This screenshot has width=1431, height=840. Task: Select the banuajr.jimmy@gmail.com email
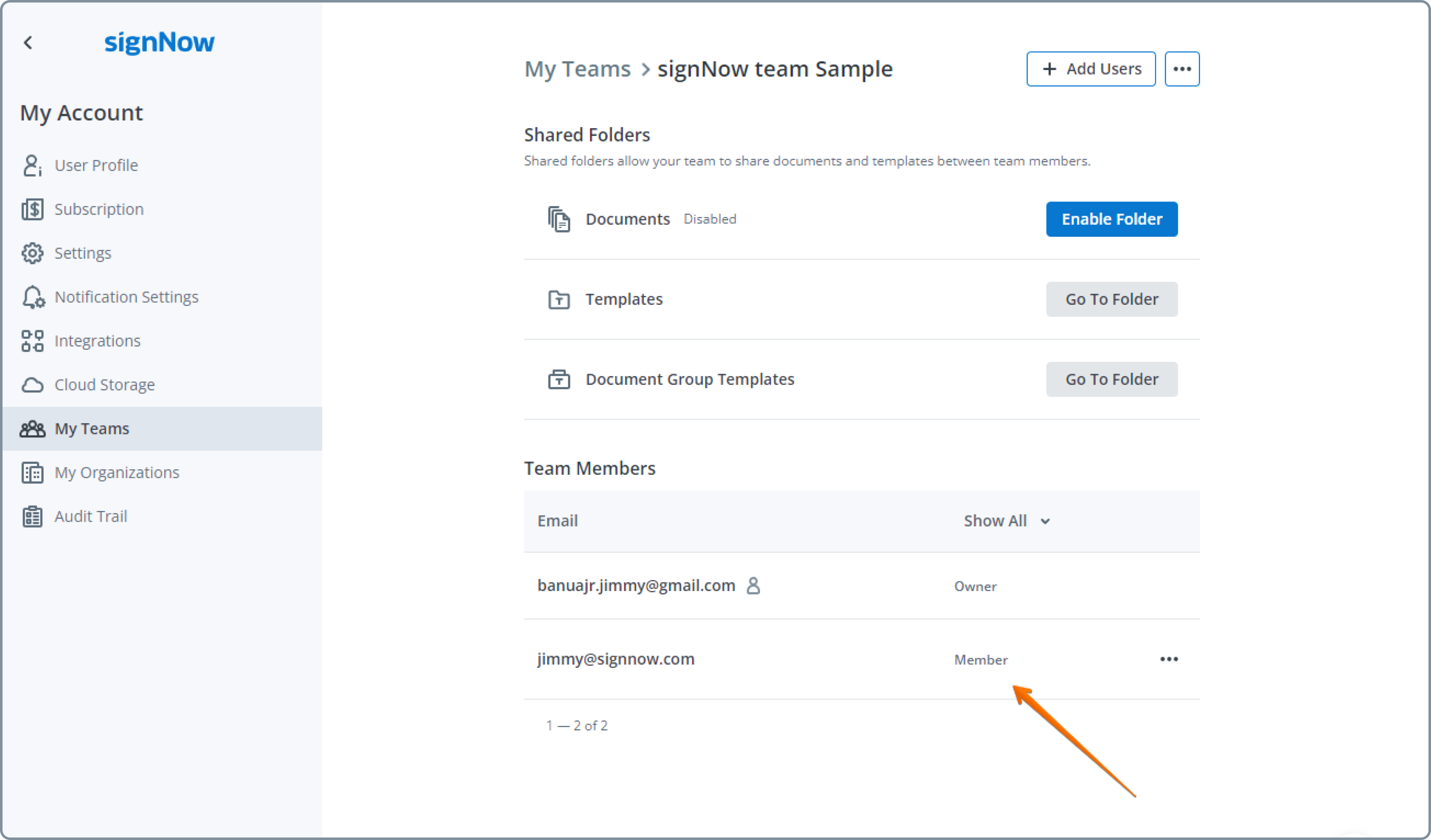pyautogui.click(x=636, y=585)
